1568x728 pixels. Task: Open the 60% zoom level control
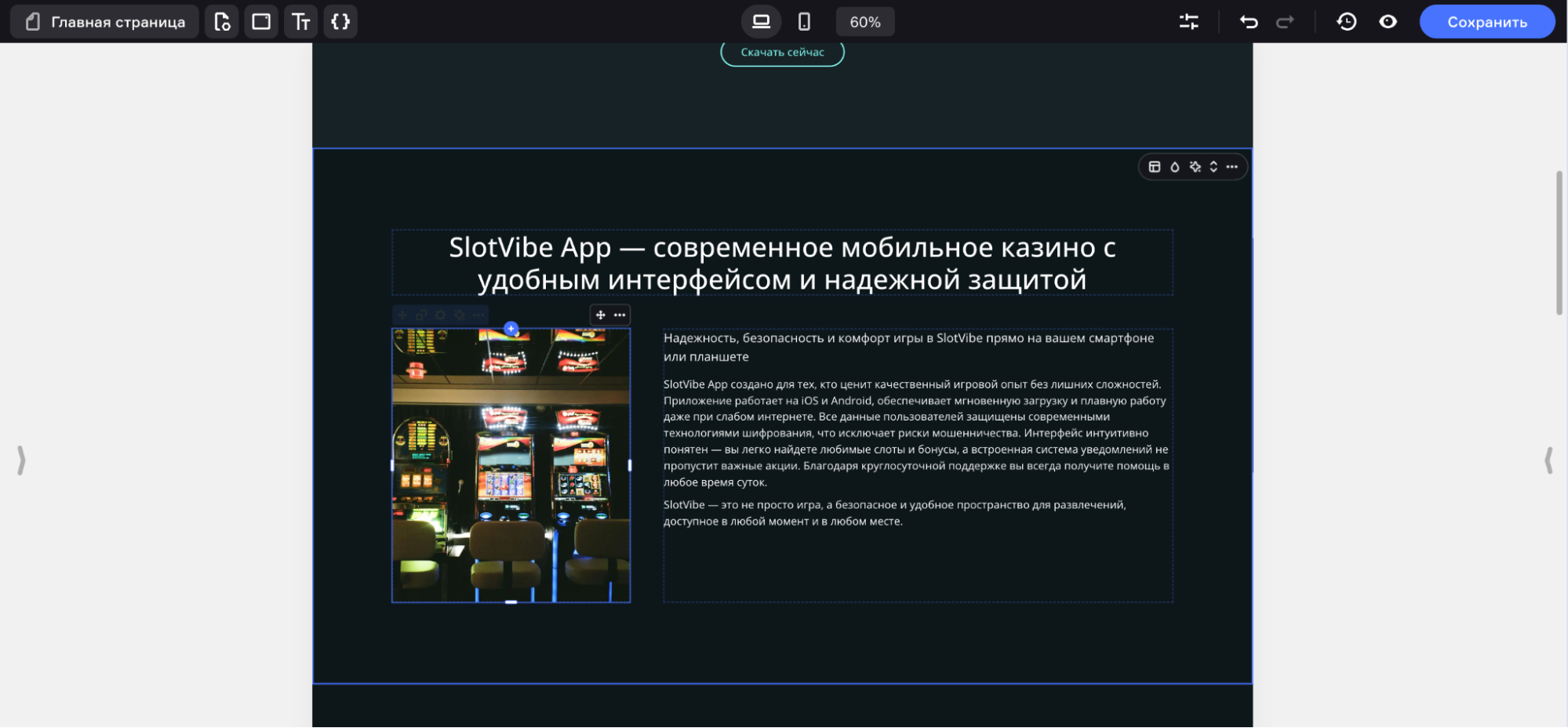(865, 22)
